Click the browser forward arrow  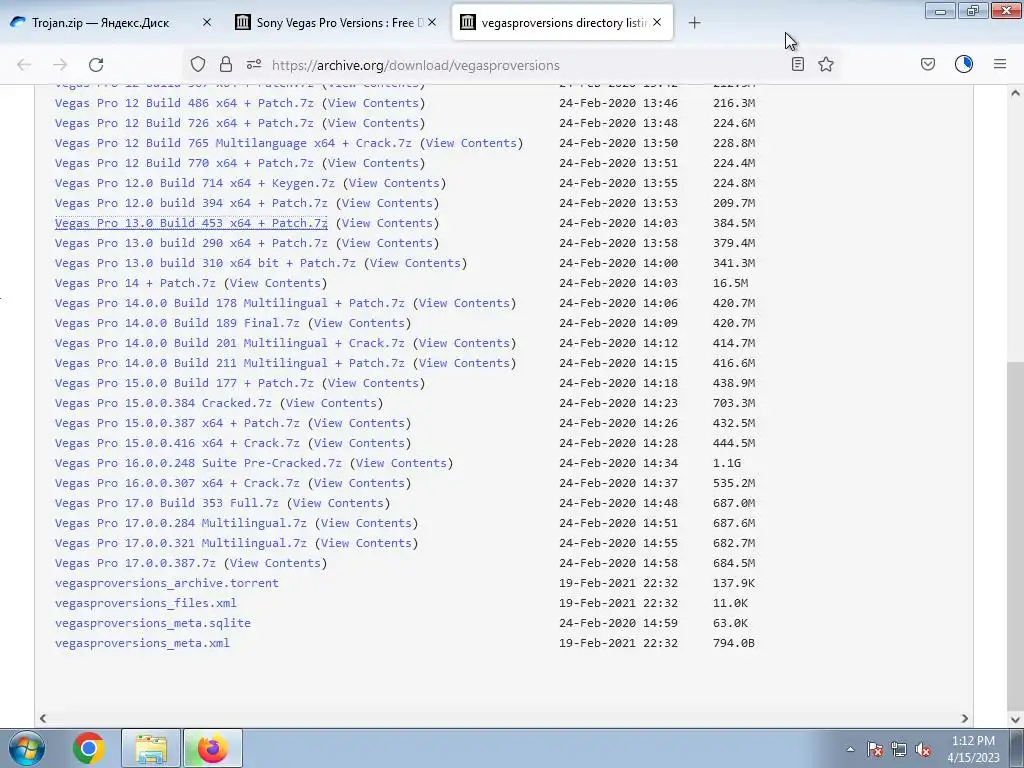point(60,65)
